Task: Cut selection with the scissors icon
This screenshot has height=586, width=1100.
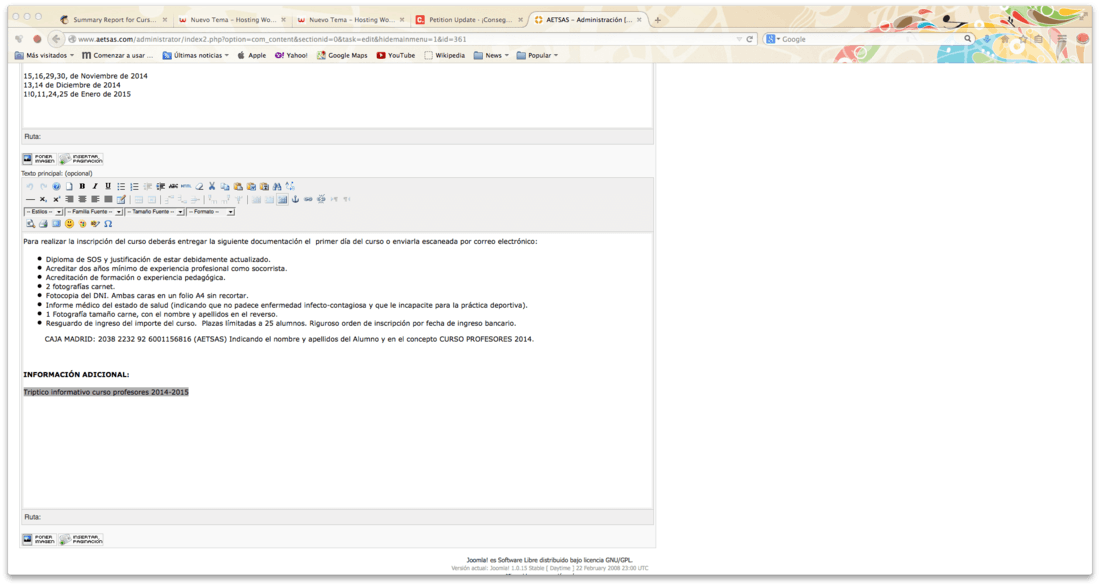Action: [x=212, y=187]
